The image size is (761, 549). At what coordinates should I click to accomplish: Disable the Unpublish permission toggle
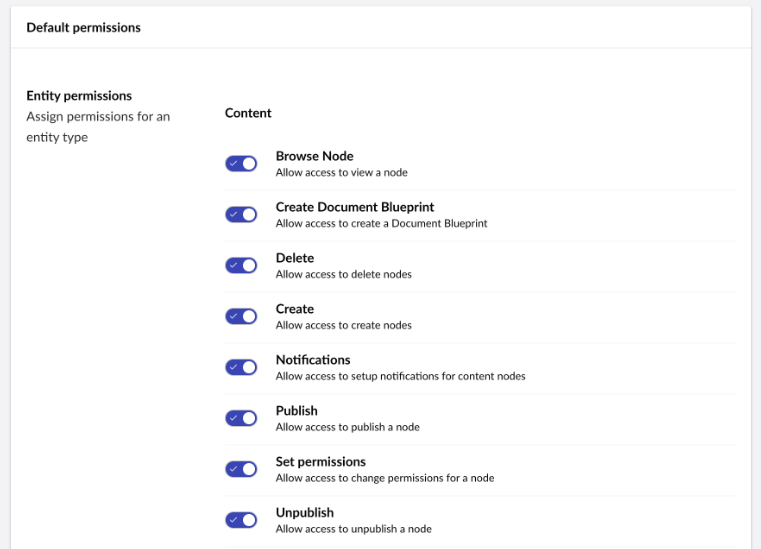tap(241, 520)
